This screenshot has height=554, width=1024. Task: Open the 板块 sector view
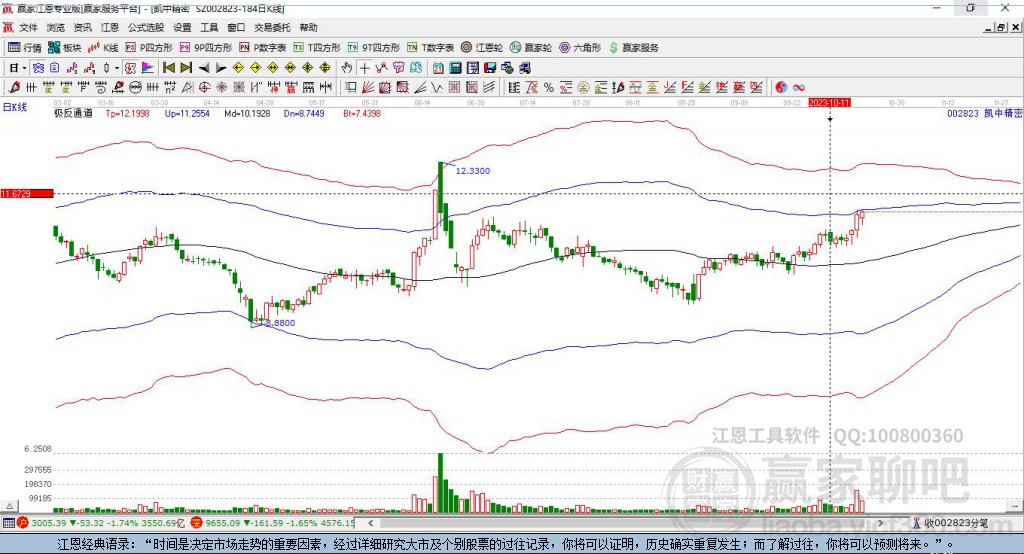[x=64, y=48]
